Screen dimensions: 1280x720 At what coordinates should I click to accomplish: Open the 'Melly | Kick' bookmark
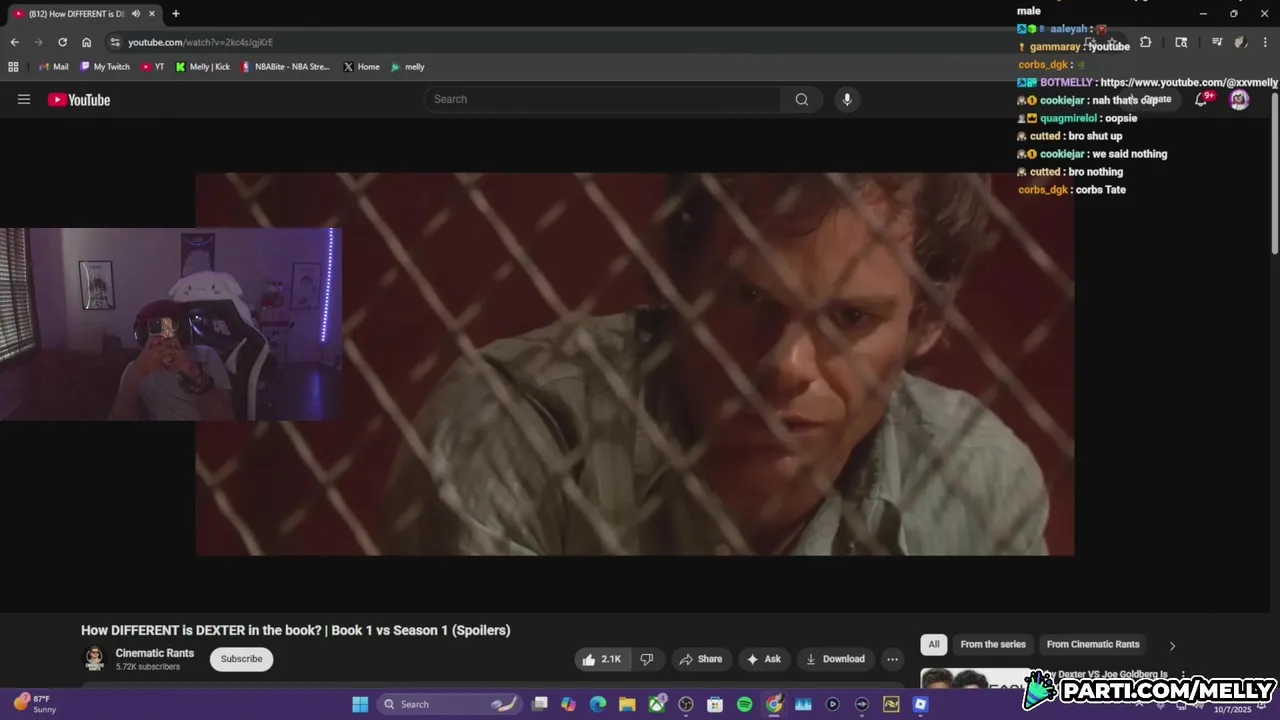[202, 67]
